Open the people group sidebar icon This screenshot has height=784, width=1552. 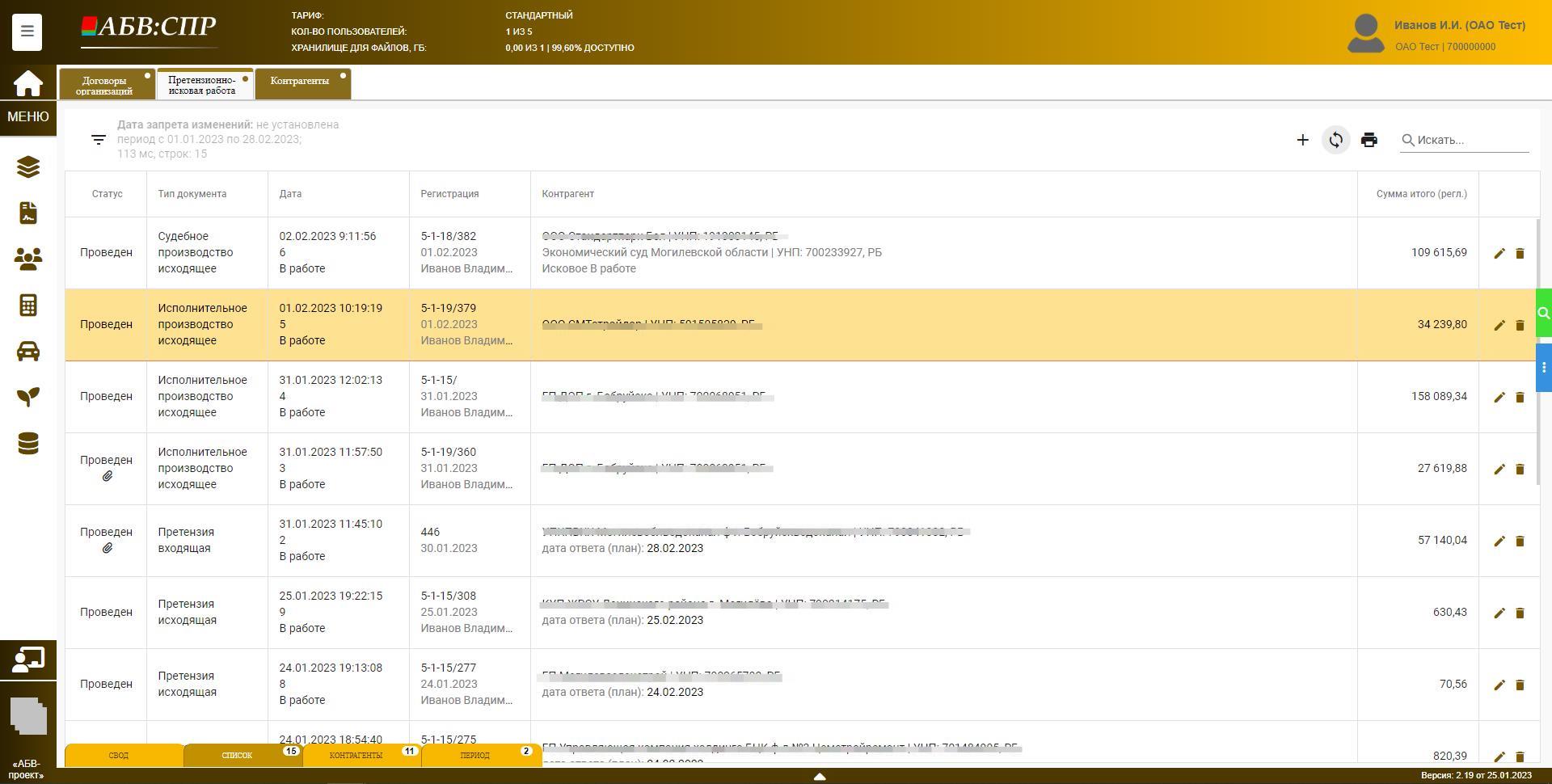[x=28, y=259]
